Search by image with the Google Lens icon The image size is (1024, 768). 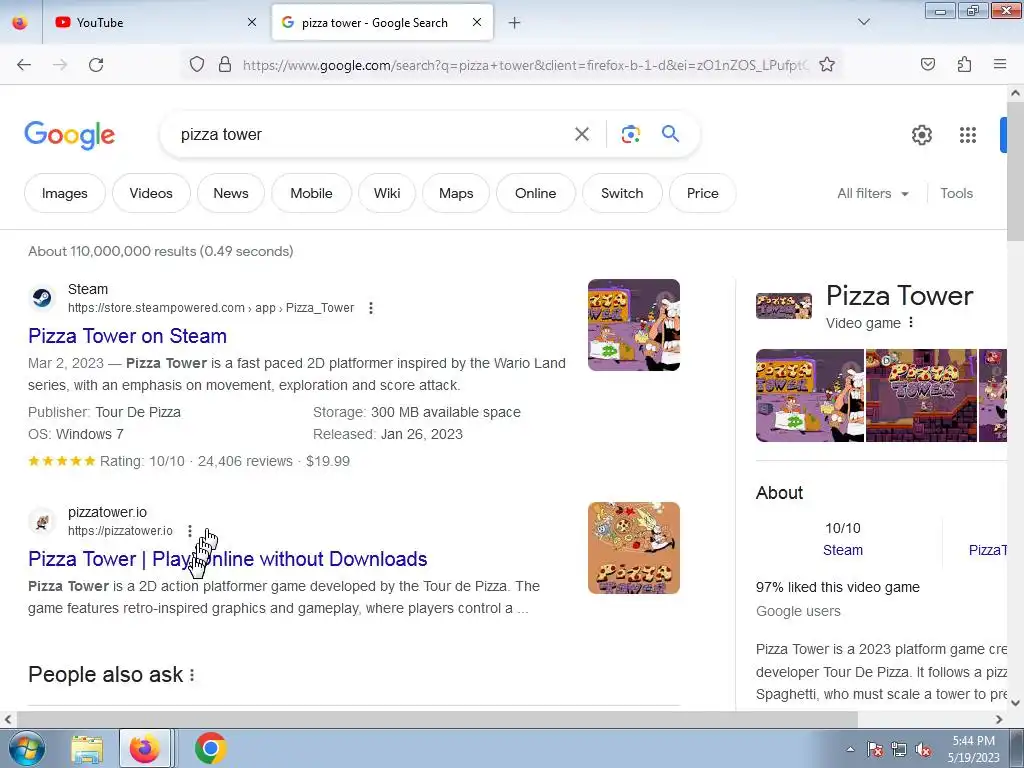coord(630,135)
